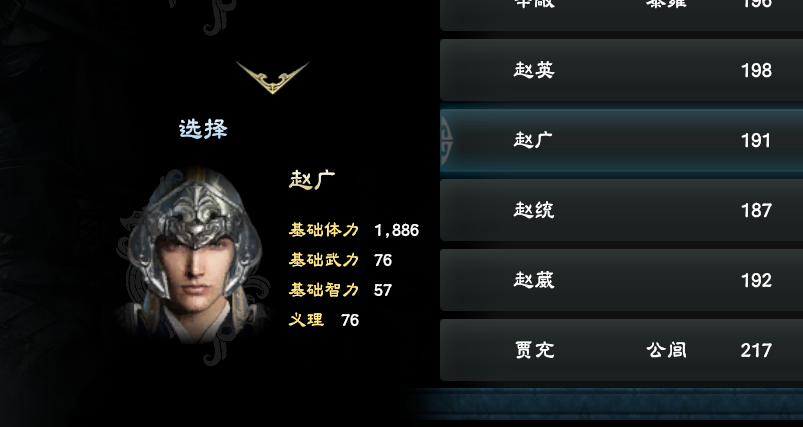The image size is (803, 427).
Task: Click the 57 intelligence value
Action: pyautogui.click(x=383, y=290)
